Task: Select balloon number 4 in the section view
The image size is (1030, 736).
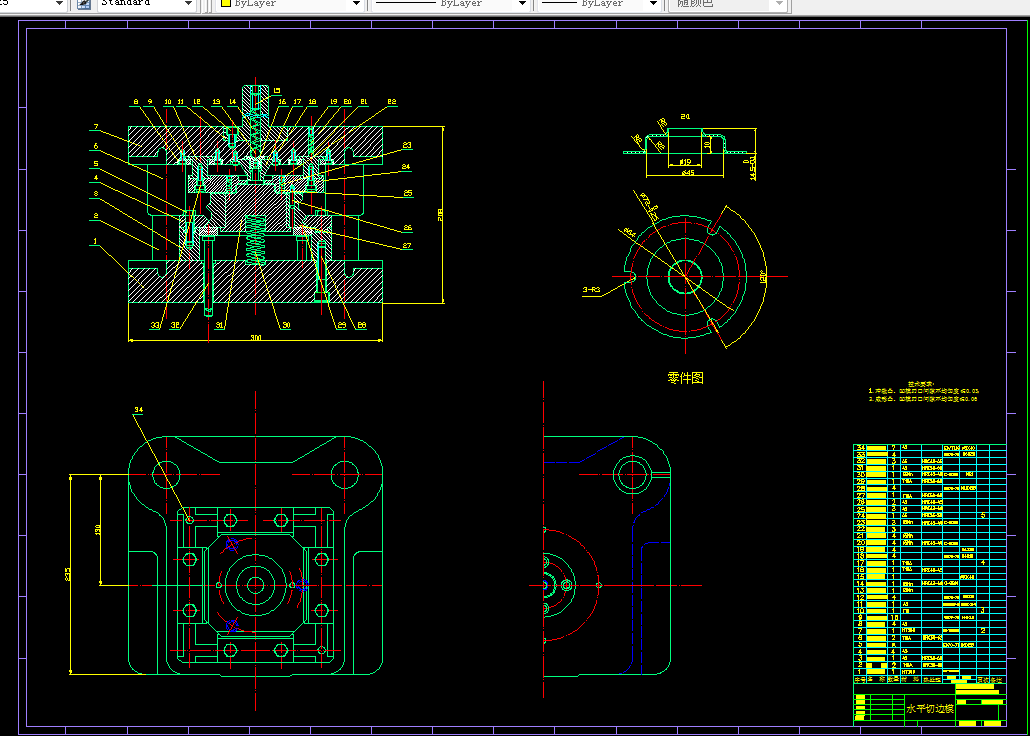Action: click(96, 177)
